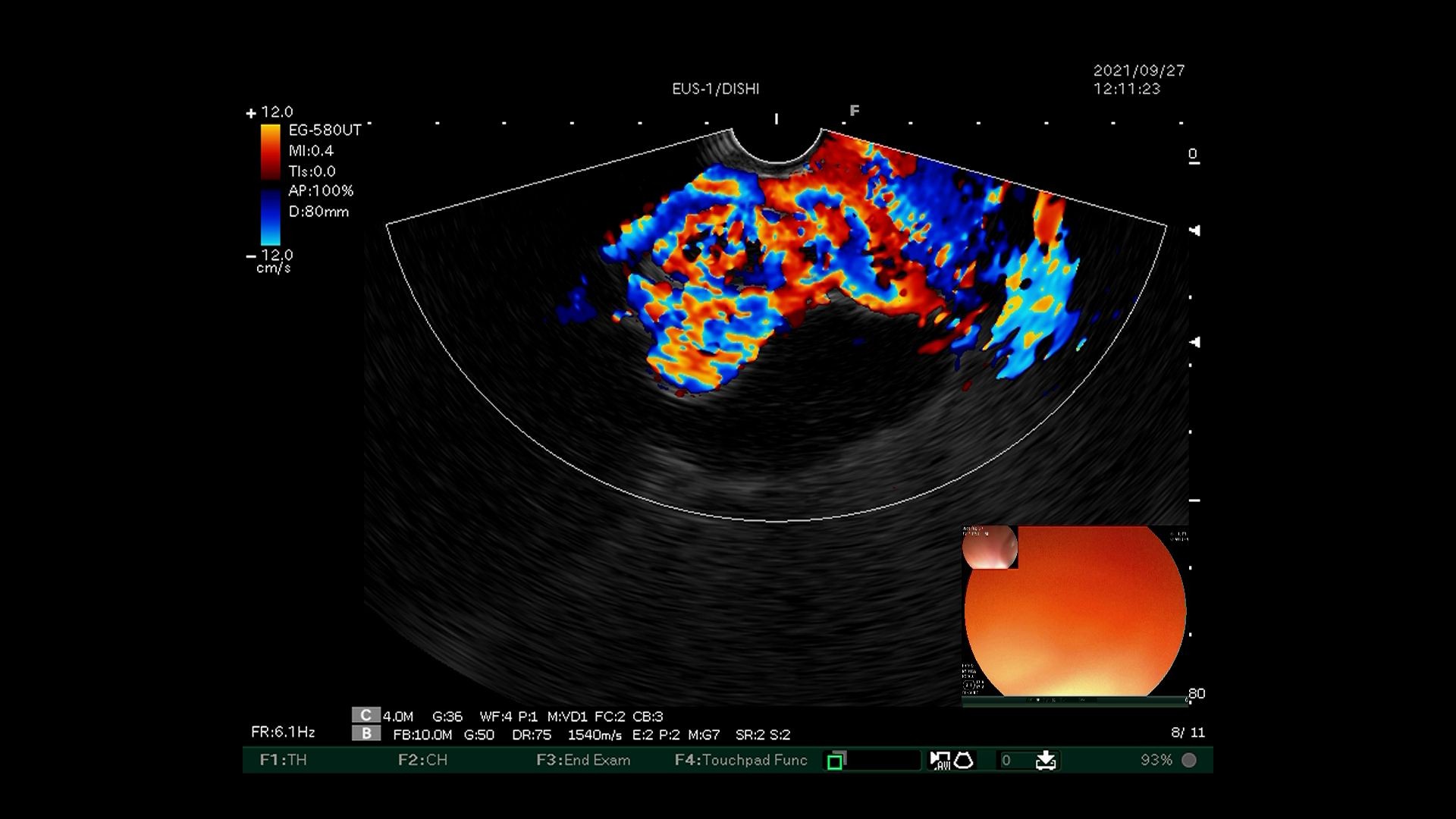Click the upper depth arrow marker on right scale

(1195, 231)
